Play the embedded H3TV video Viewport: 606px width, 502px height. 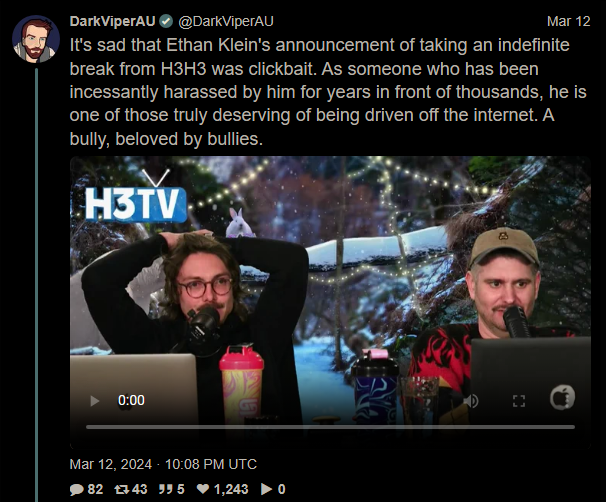[95, 401]
